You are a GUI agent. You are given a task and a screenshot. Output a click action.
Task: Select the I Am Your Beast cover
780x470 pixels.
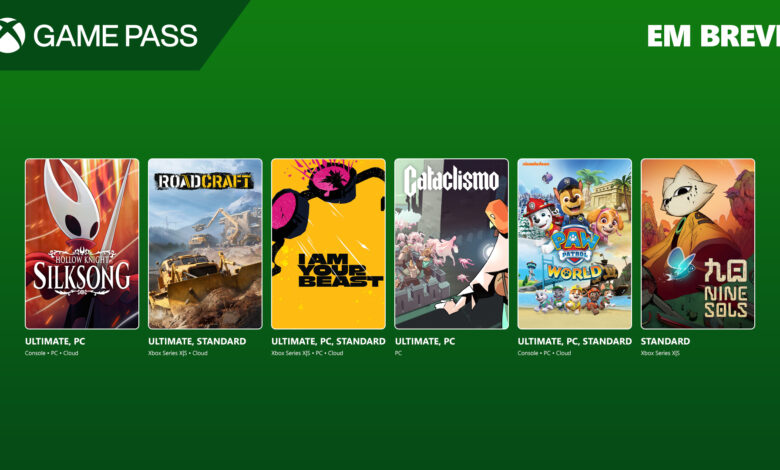pyautogui.click(x=328, y=244)
